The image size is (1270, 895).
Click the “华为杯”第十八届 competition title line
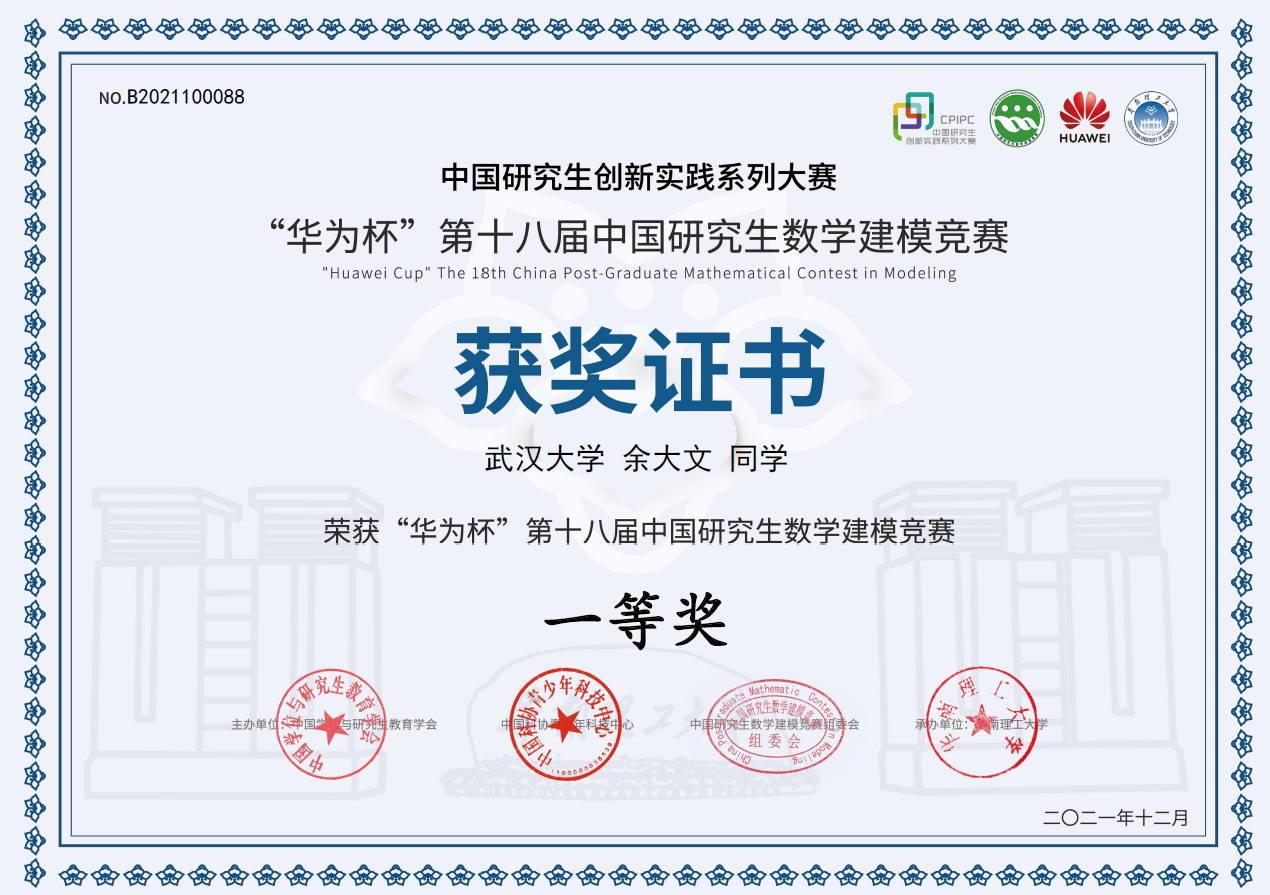click(x=638, y=237)
